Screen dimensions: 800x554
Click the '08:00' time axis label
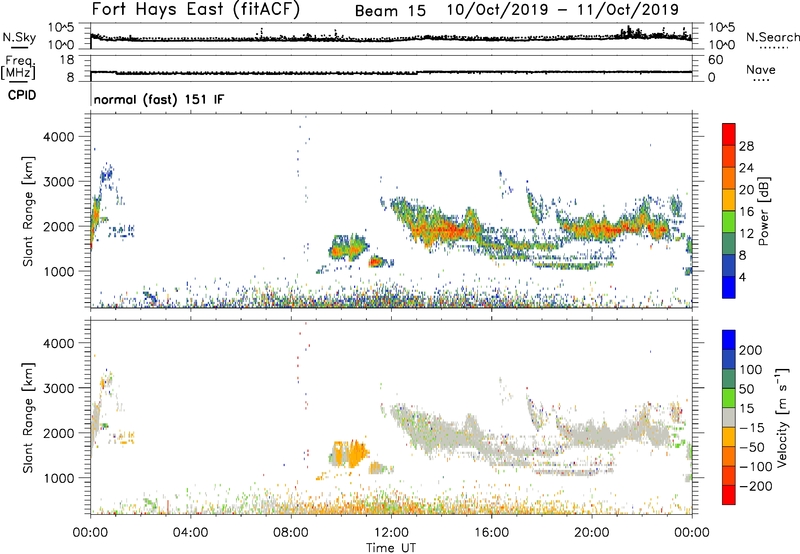pyautogui.click(x=291, y=533)
